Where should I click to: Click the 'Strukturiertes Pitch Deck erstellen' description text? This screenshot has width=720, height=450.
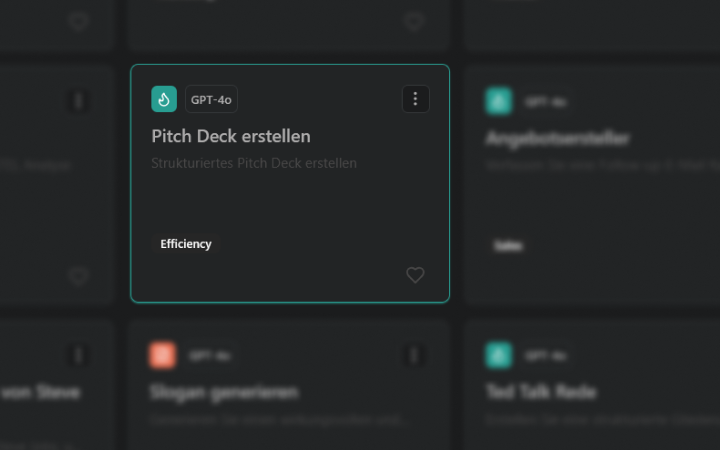point(254,163)
